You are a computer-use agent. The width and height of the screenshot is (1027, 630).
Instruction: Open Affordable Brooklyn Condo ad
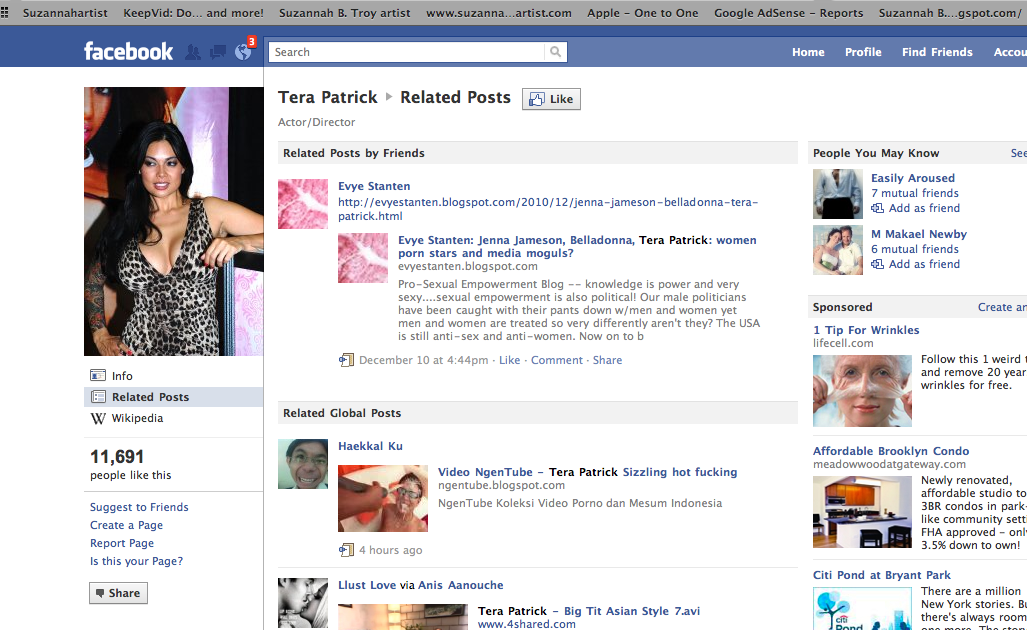891,451
